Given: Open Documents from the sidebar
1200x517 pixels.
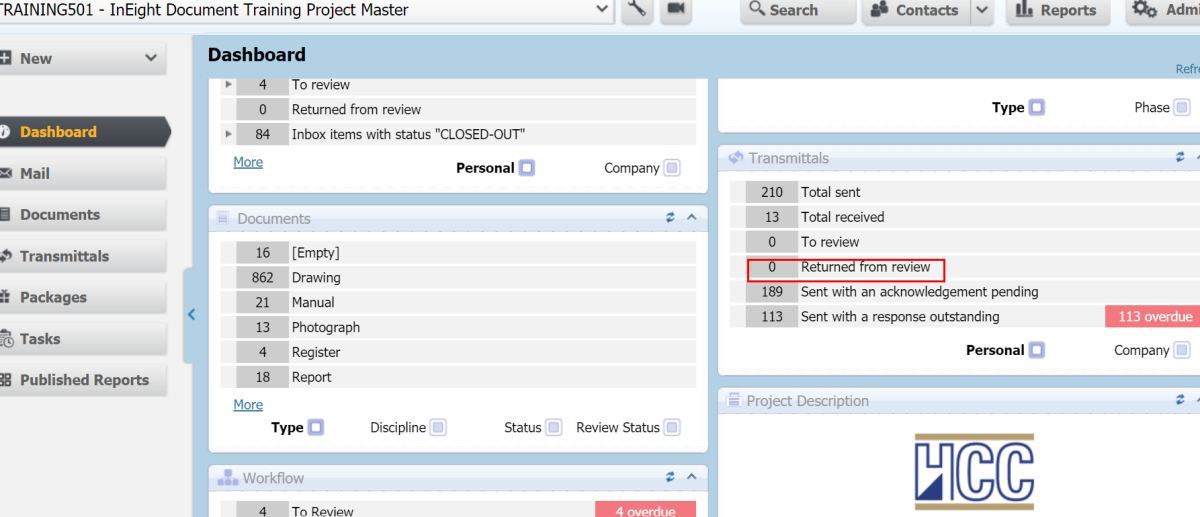Looking at the screenshot, I should (x=82, y=214).
